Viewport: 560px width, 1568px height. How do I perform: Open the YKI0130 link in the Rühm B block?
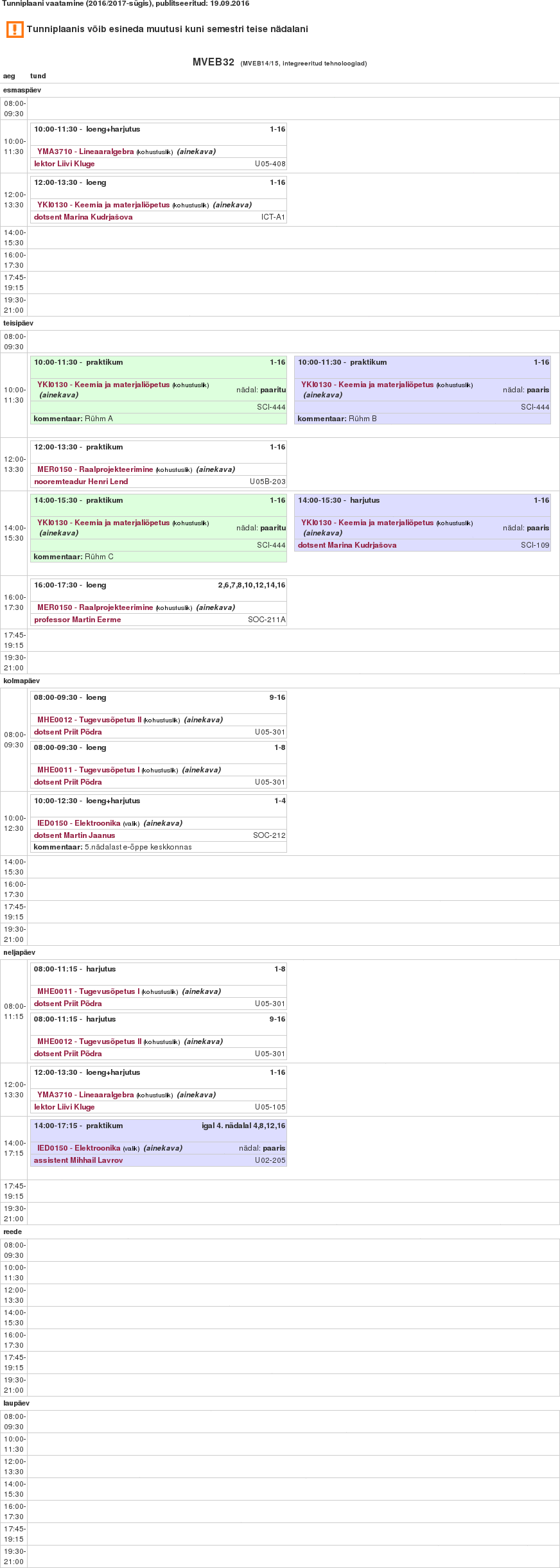(367, 385)
